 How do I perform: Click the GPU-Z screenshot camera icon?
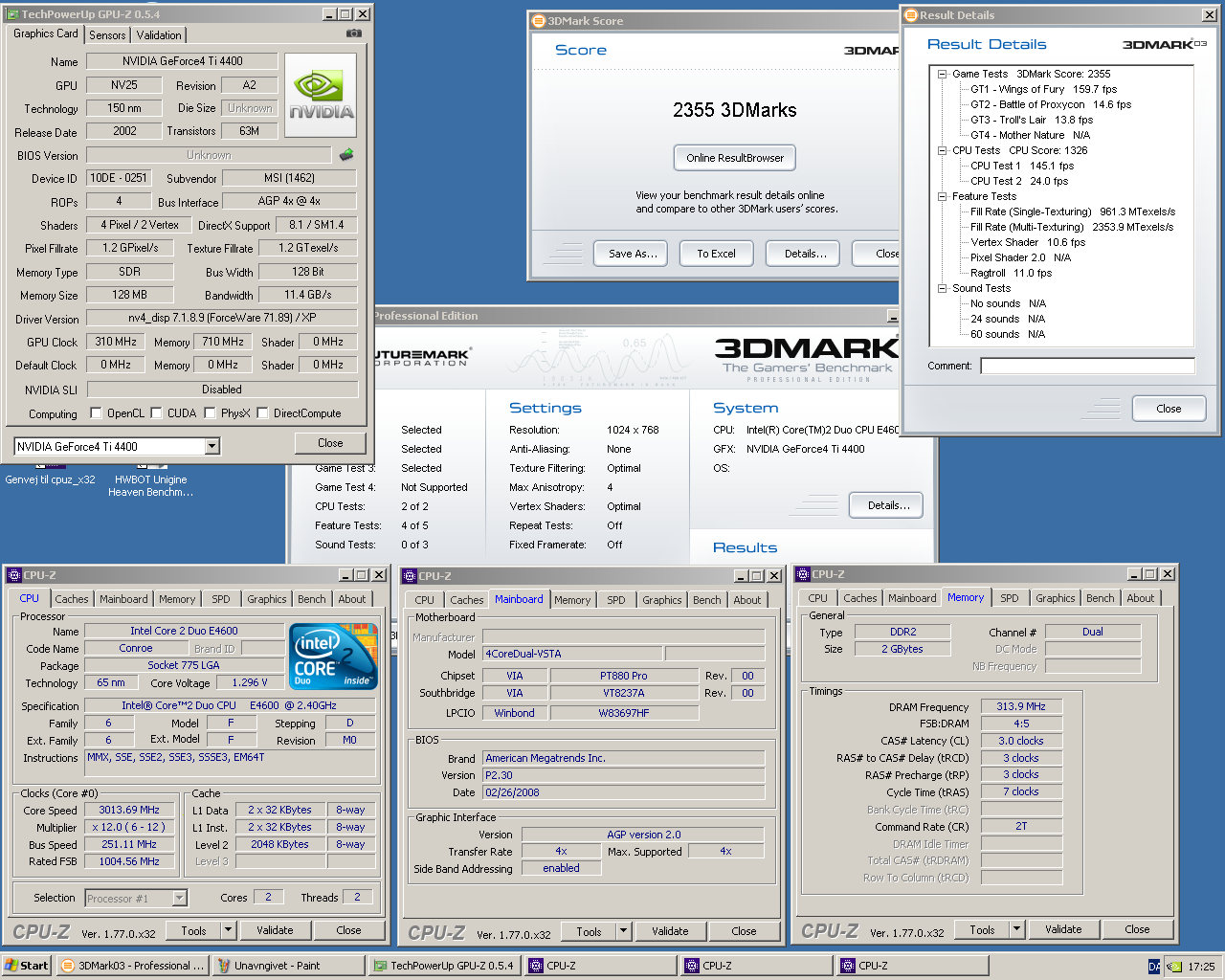(354, 33)
